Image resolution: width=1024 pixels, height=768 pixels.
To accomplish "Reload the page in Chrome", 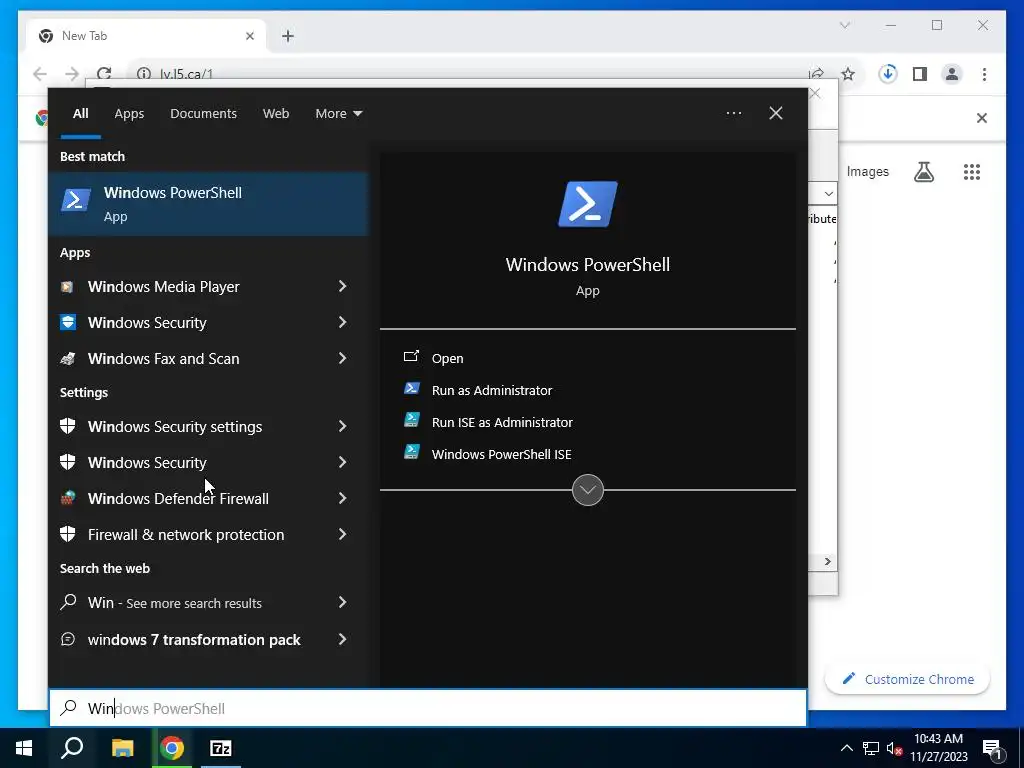I will click(x=104, y=74).
